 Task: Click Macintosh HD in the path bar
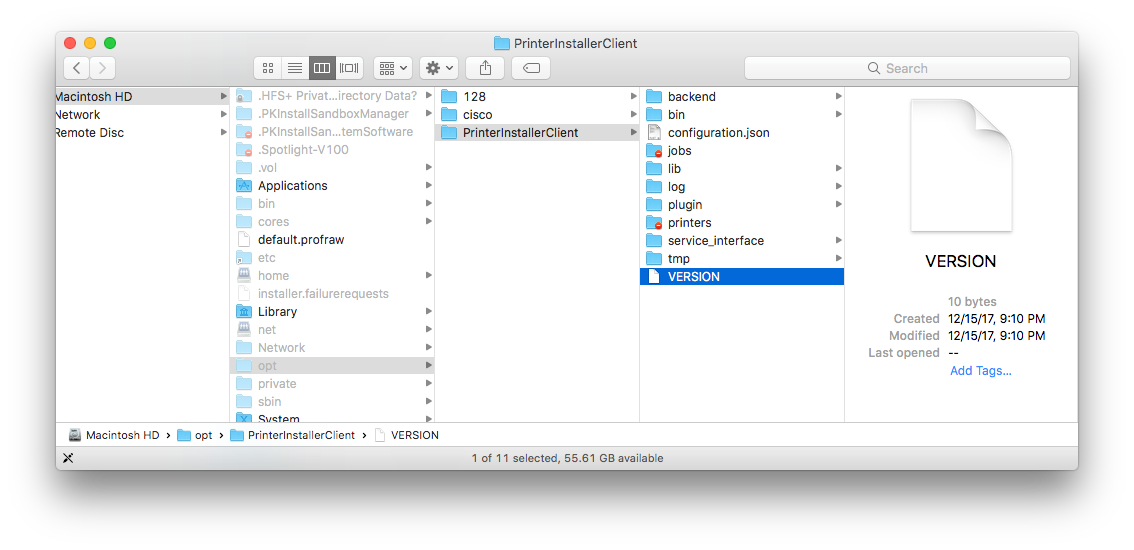[114, 435]
